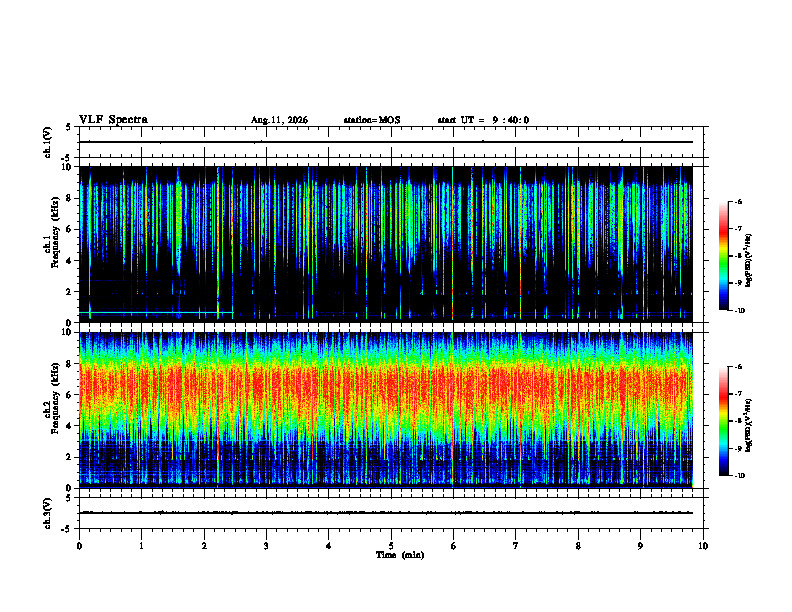This screenshot has height=612, width=792.
Task: Click time axis tick label "8"
Action: tap(578, 546)
